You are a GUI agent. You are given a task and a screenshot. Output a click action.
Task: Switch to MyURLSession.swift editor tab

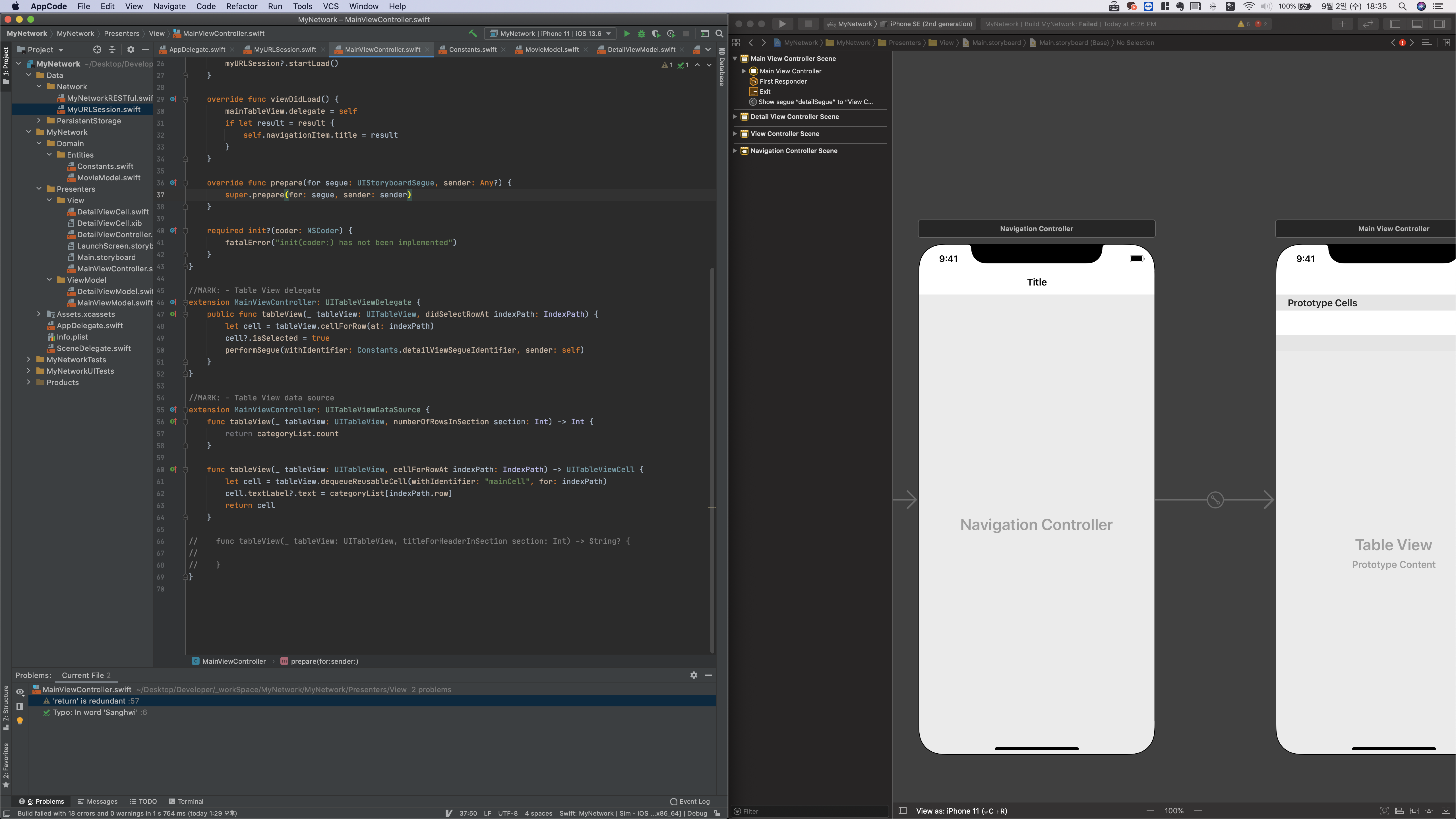point(285,50)
